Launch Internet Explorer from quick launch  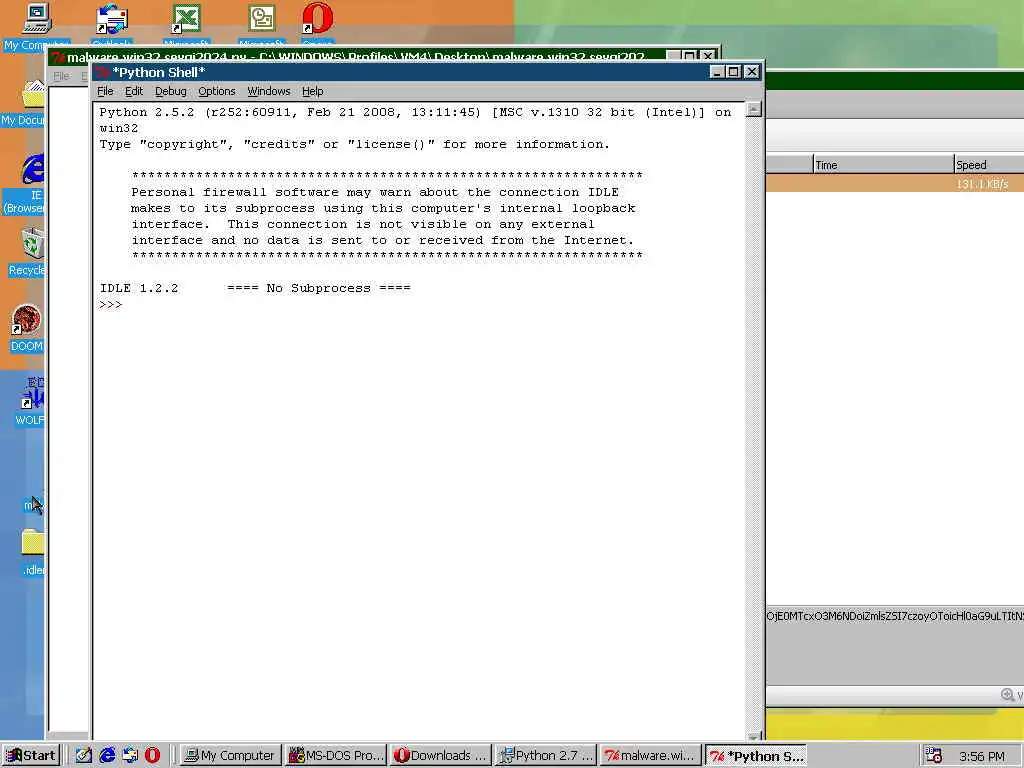click(x=107, y=756)
